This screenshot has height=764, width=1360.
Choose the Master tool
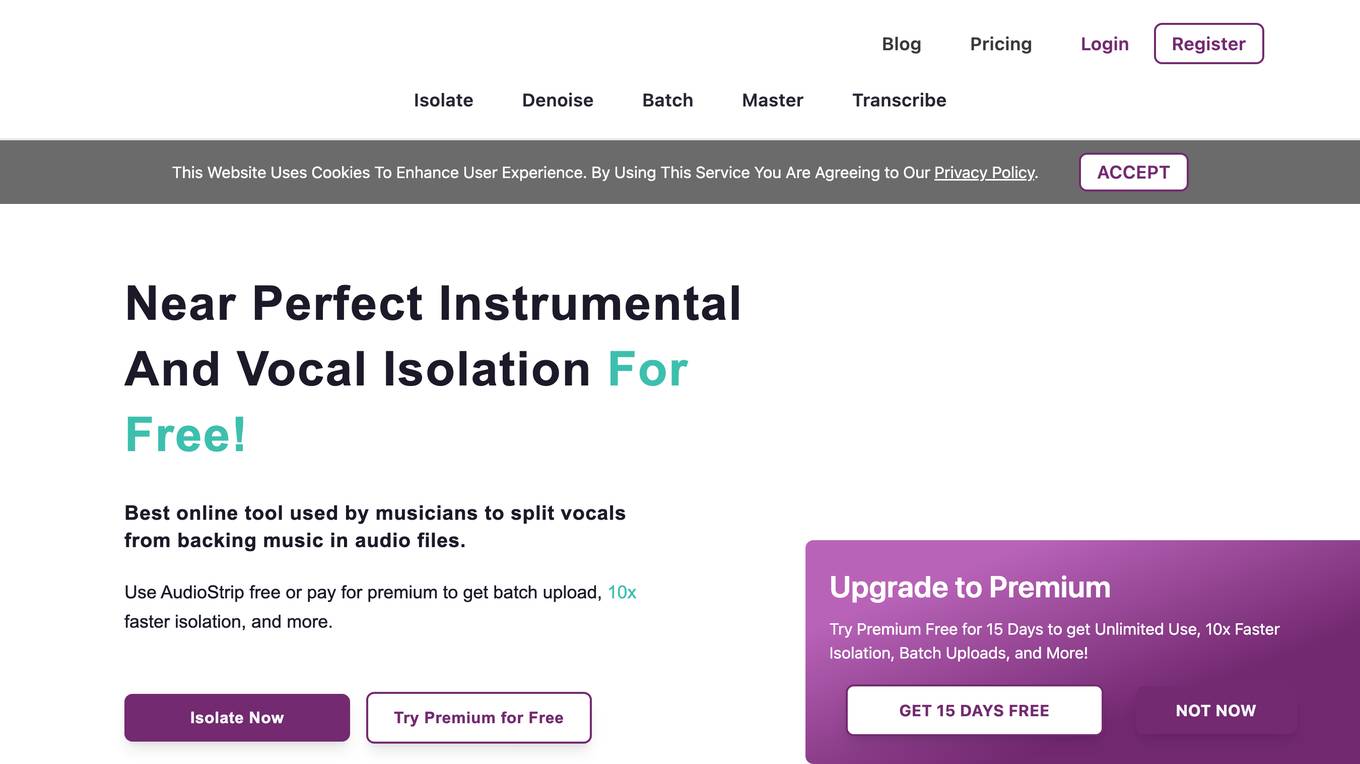click(x=772, y=100)
